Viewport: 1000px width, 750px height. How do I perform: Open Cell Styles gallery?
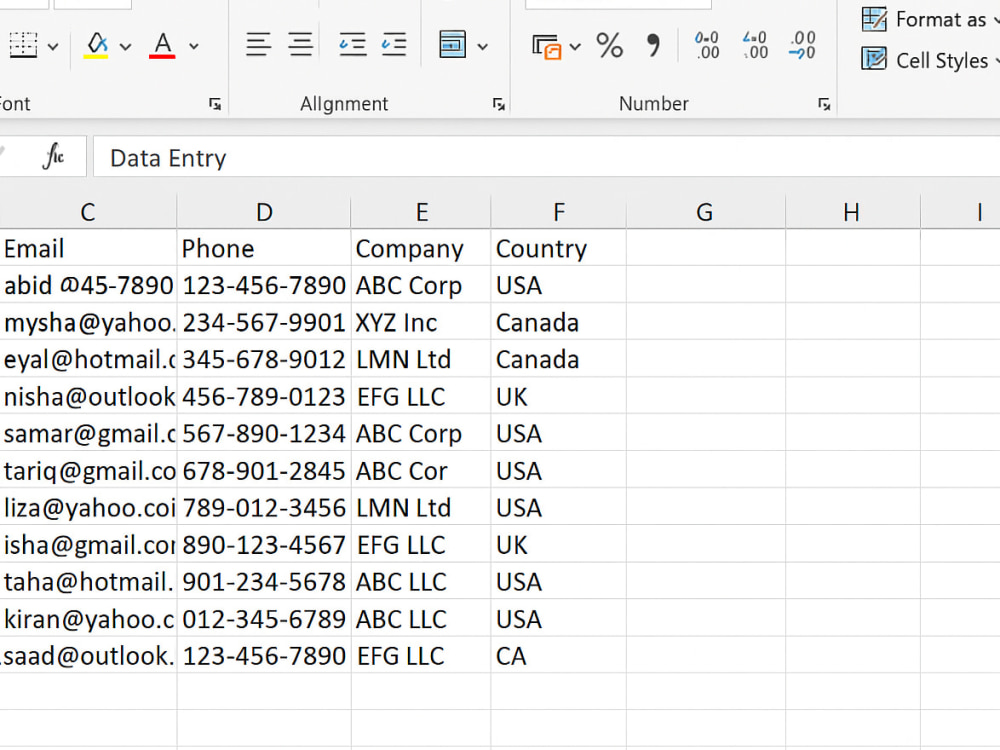point(928,60)
